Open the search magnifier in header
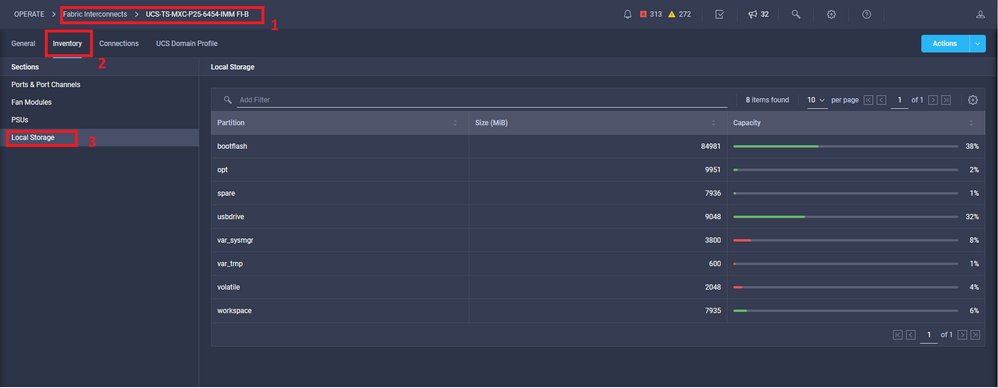998x388 pixels. tap(796, 14)
